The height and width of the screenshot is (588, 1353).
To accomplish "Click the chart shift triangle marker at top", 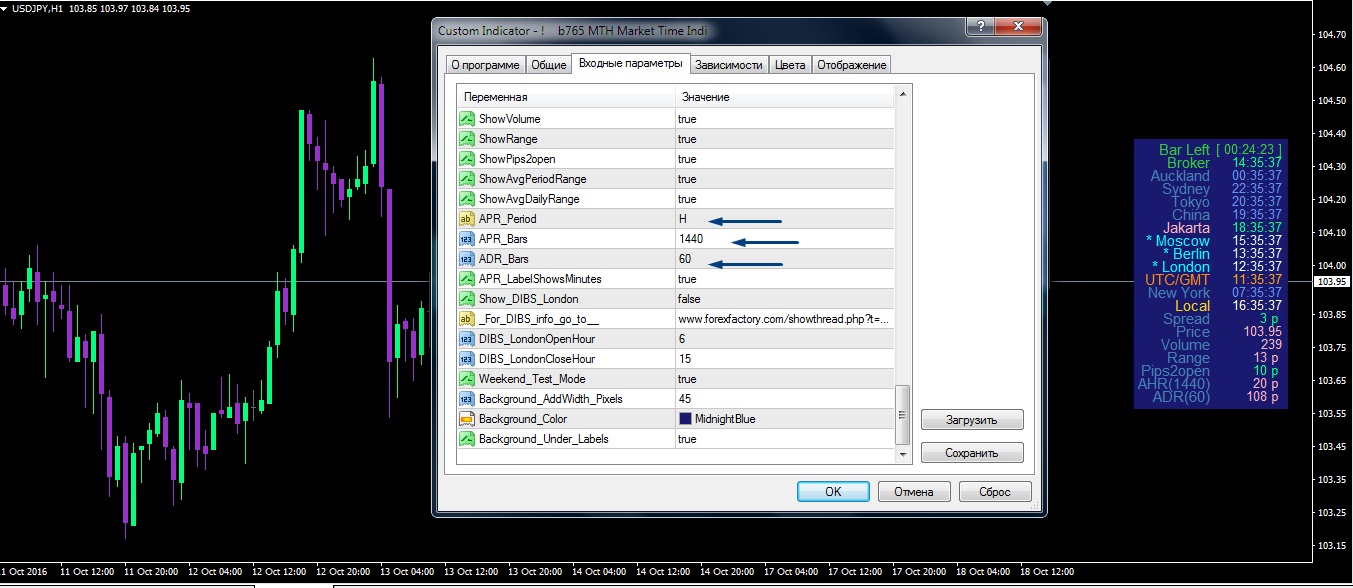I will point(1046,4).
